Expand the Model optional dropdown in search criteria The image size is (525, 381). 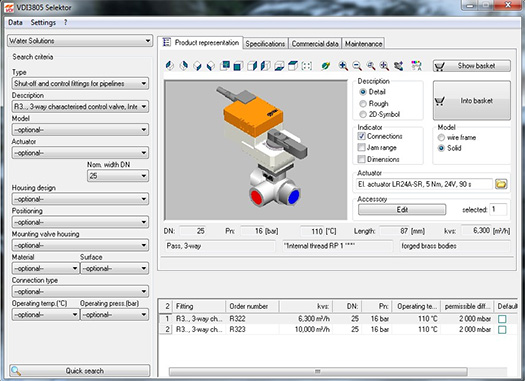[80, 130]
